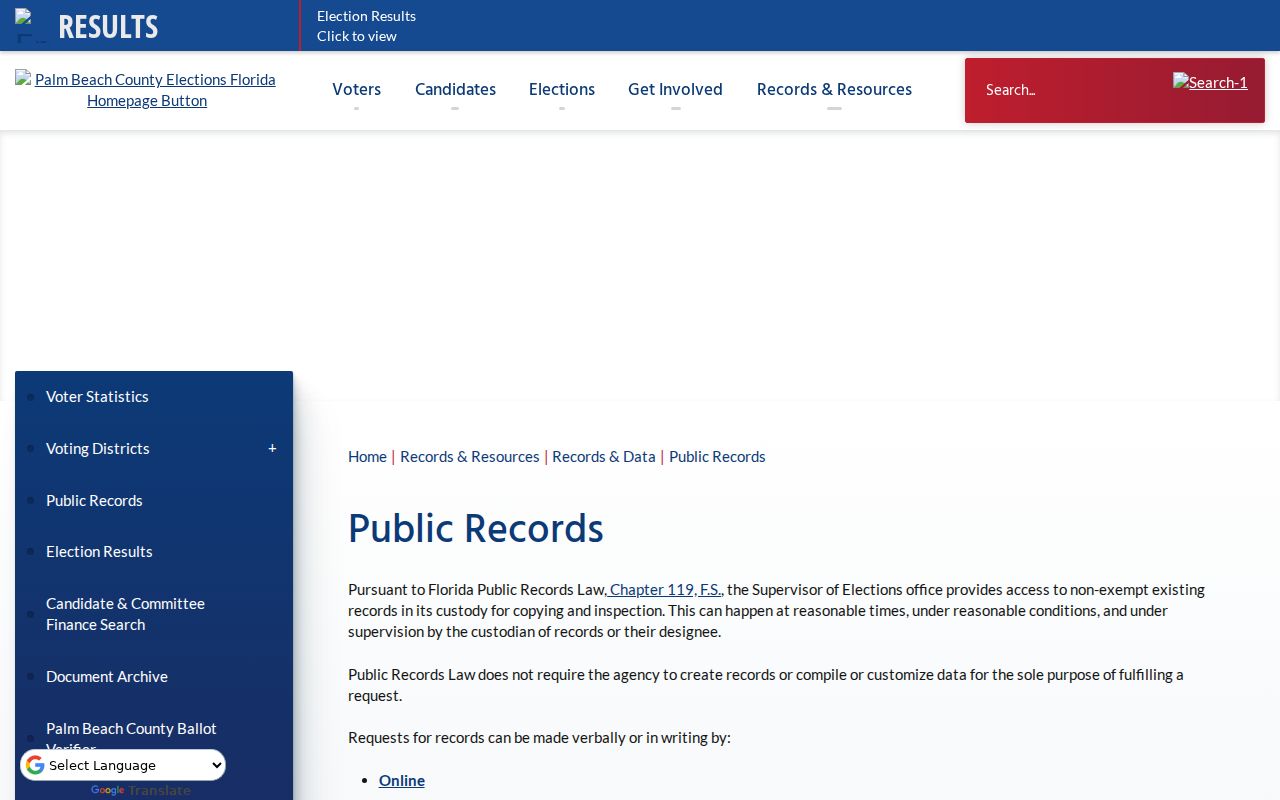Open the Candidates menu
Image resolution: width=1280 pixels, height=800 pixels.
click(455, 89)
